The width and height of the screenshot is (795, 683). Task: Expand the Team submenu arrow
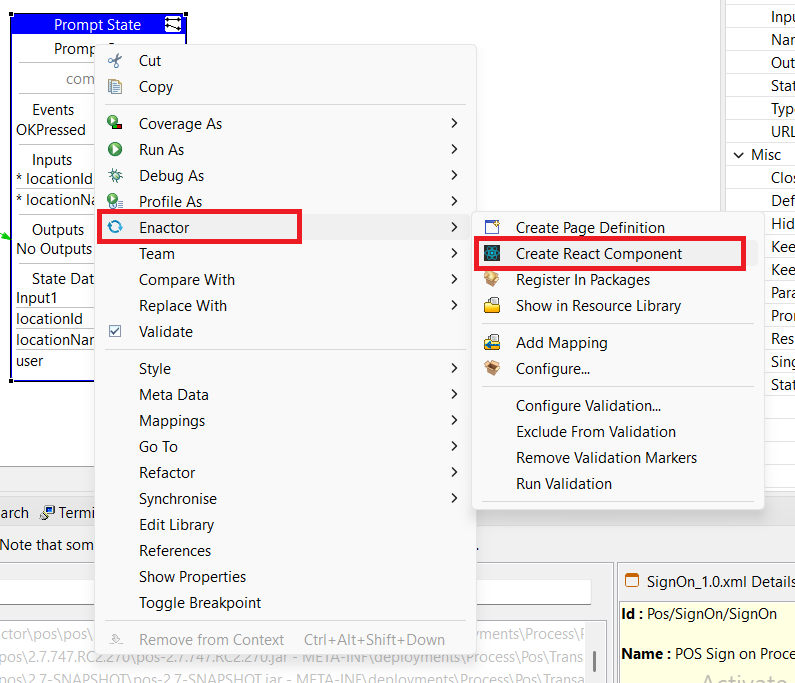tap(454, 253)
